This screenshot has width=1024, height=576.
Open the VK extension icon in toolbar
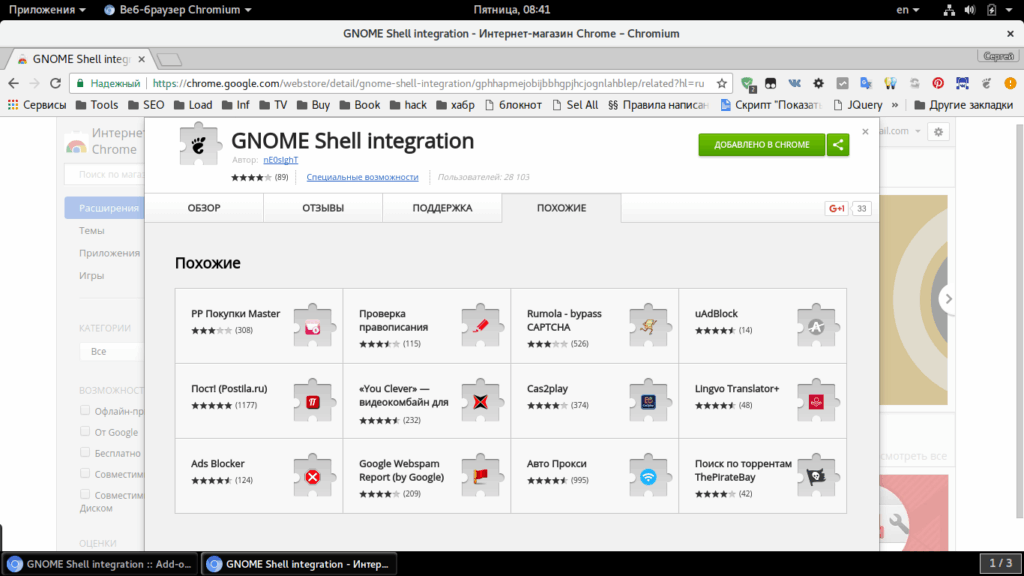(794, 84)
